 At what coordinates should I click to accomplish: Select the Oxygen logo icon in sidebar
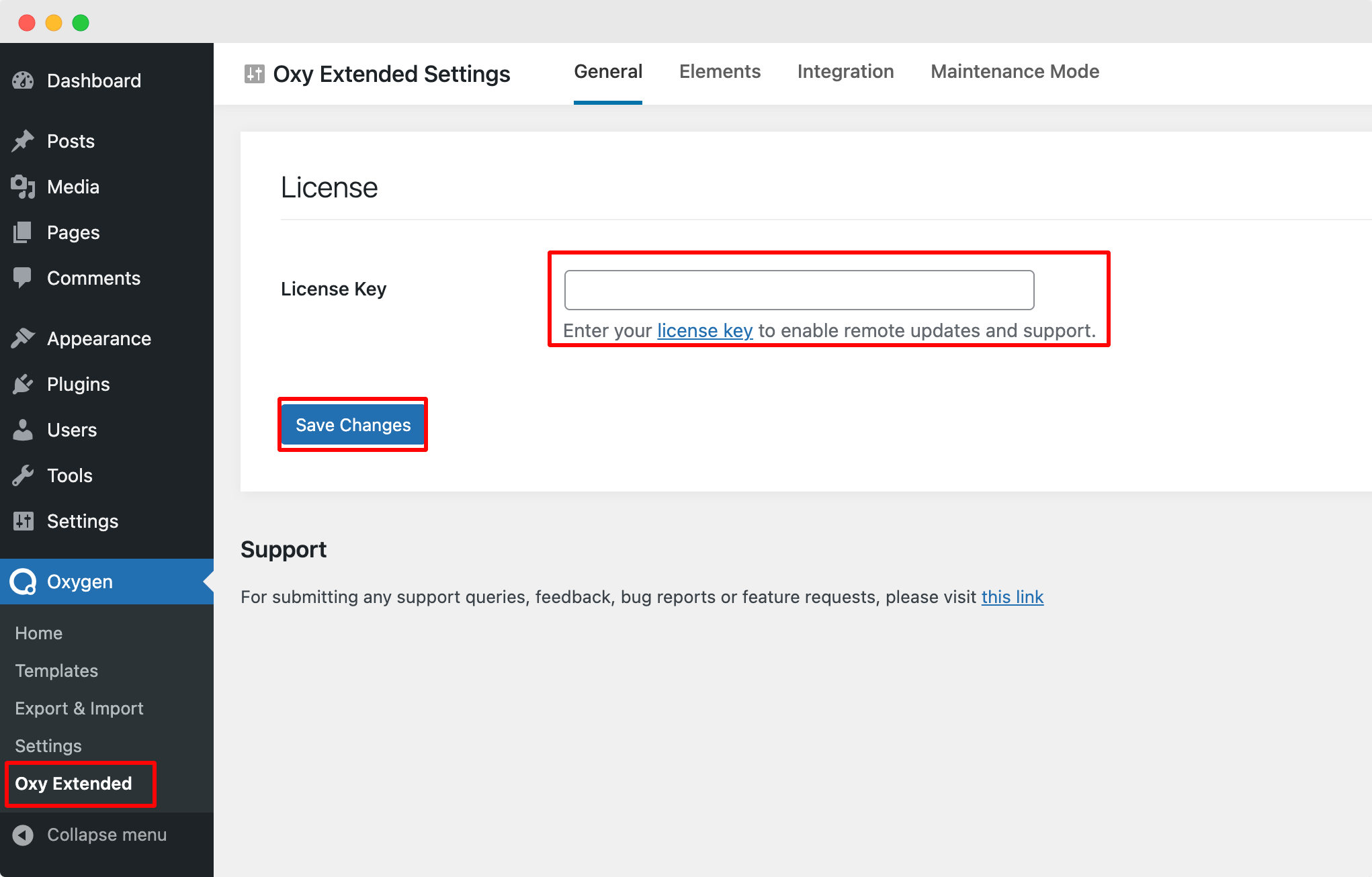[23, 582]
